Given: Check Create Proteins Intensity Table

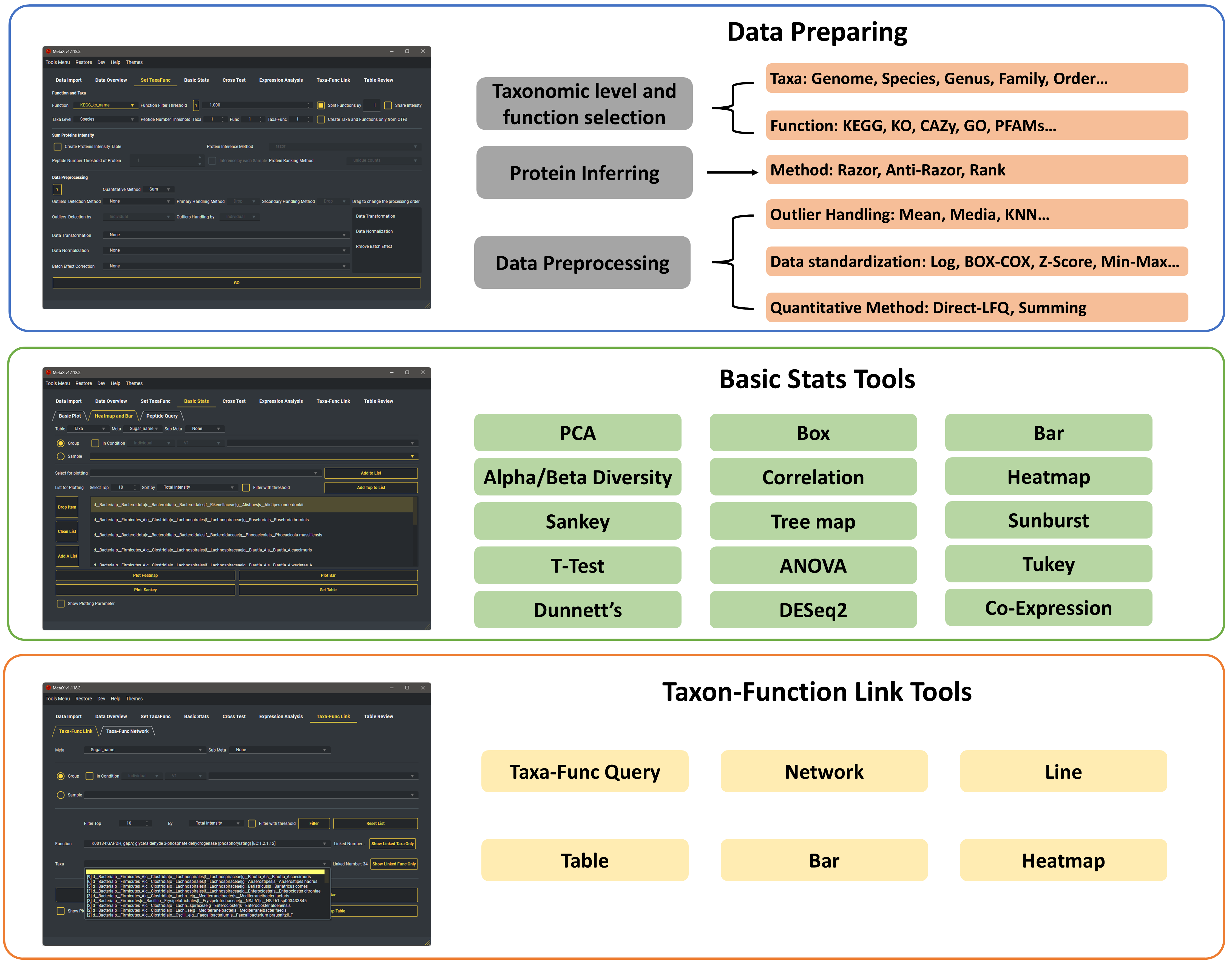Looking at the screenshot, I should (x=58, y=146).
